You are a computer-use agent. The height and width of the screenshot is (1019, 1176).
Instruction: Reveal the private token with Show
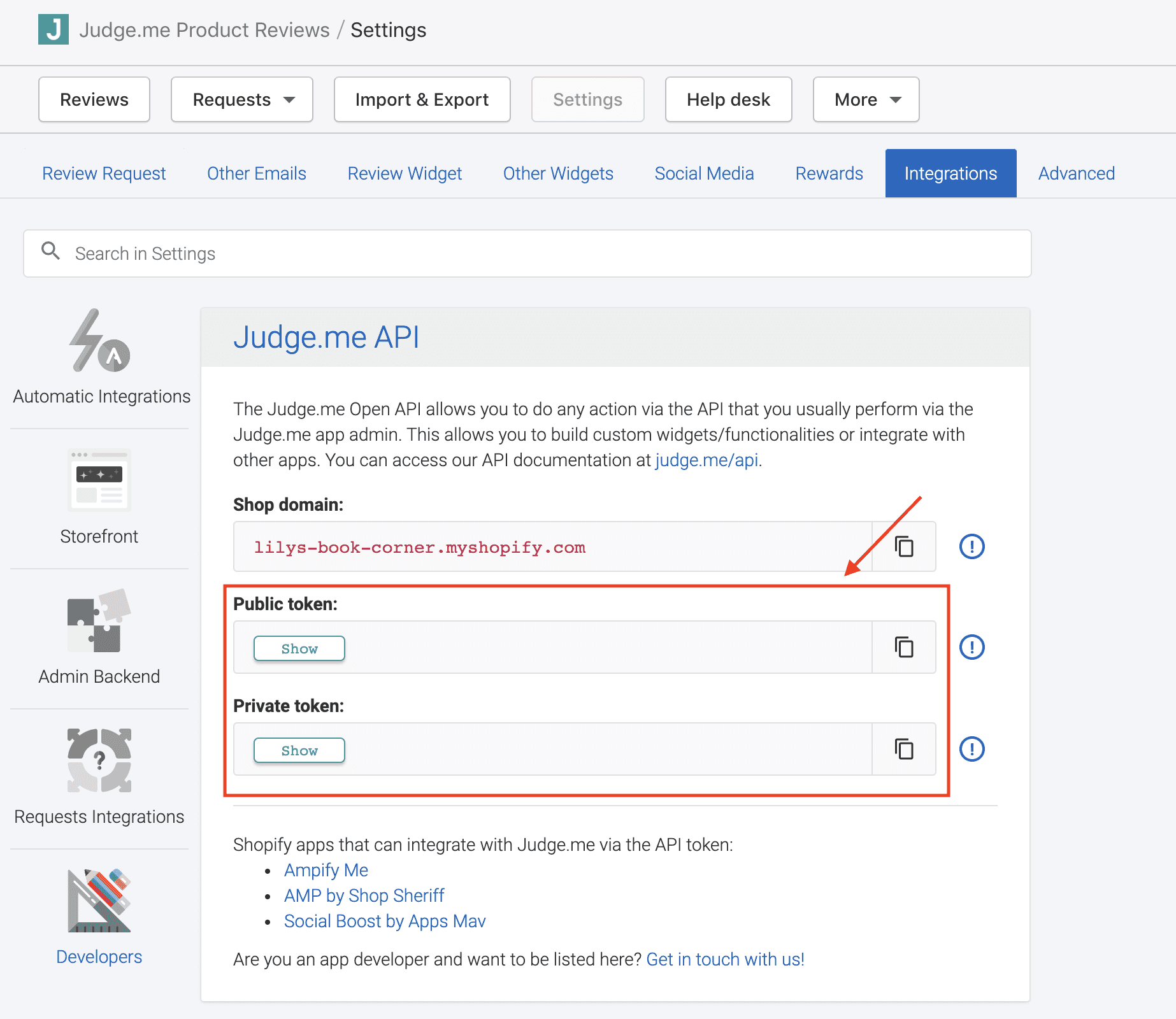pyautogui.click(x=299, y=750)
